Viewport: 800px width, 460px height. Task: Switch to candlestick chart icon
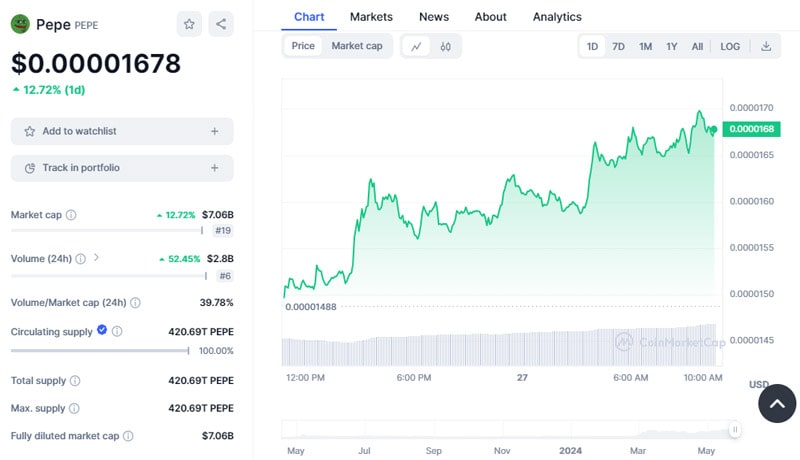pyautogui.click(x=445, y=46)
